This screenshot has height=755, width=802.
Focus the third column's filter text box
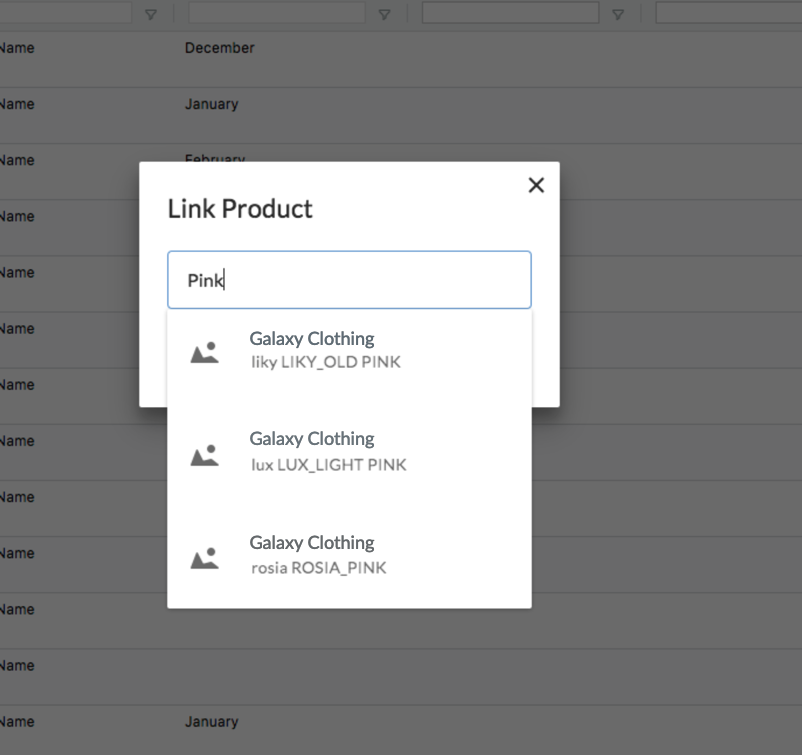tap(510, 13)
